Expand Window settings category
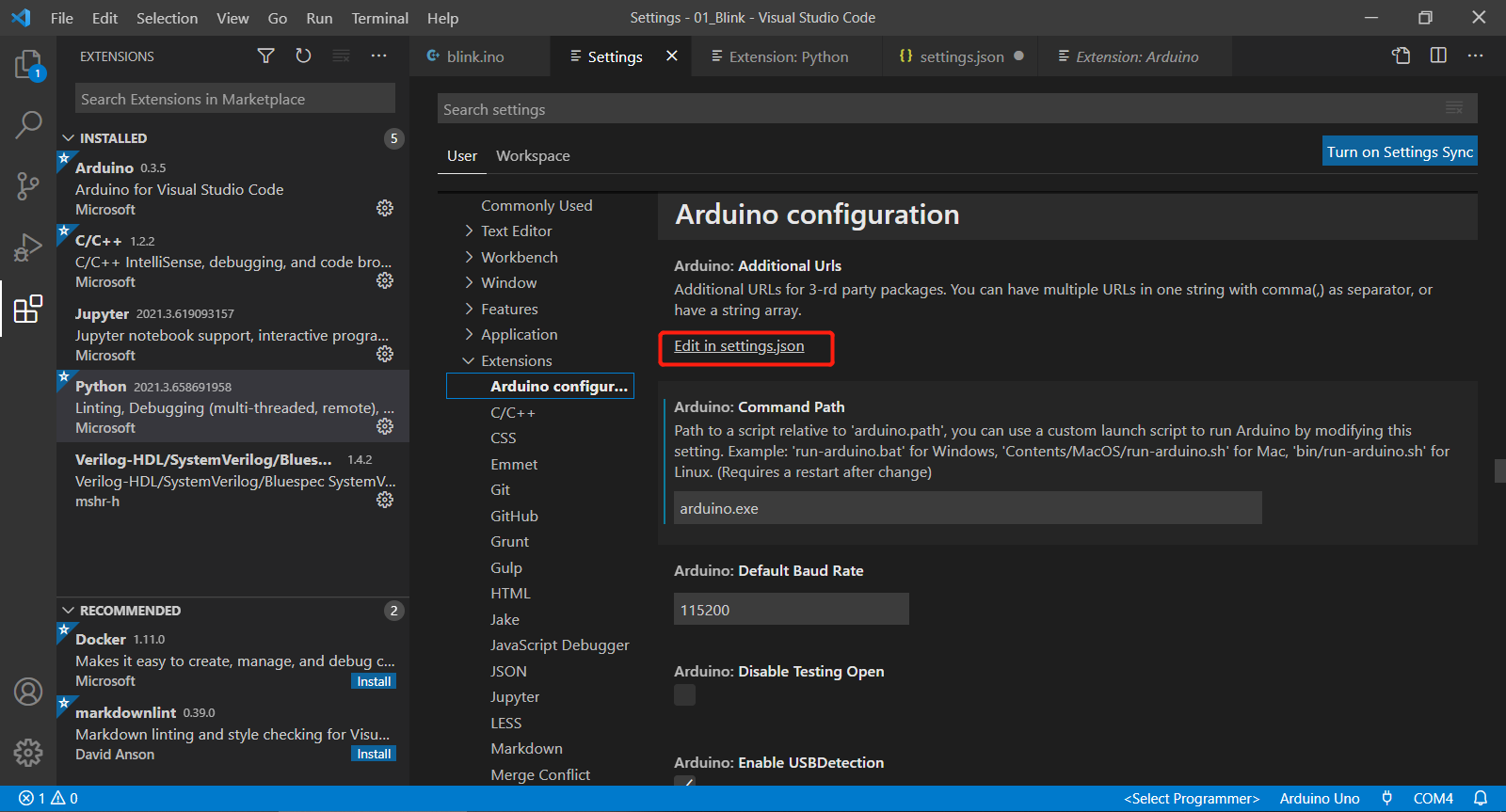 470,283
